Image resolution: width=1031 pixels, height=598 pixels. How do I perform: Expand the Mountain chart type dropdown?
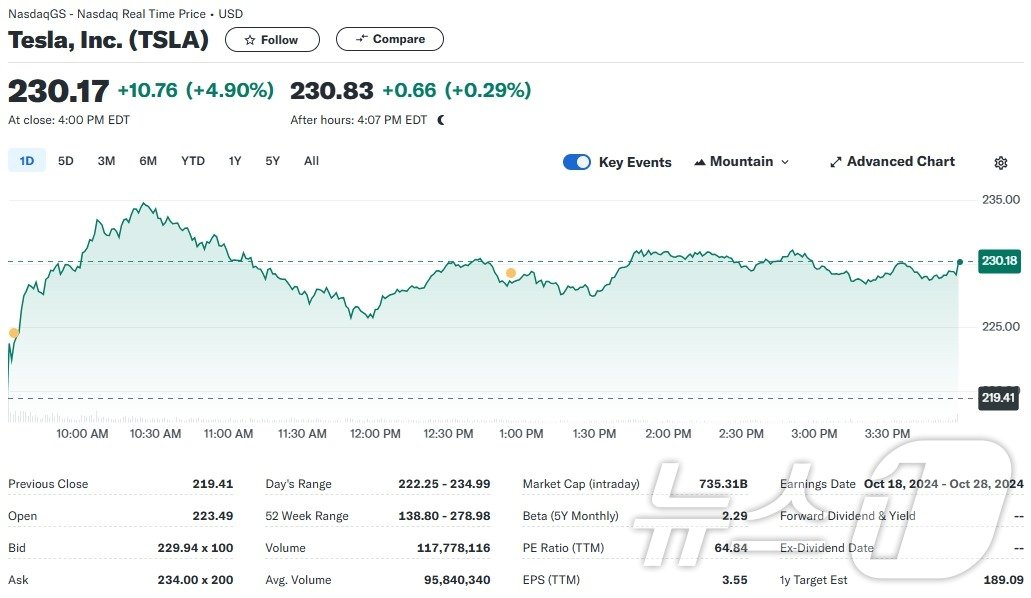click(x=741, y=162)
